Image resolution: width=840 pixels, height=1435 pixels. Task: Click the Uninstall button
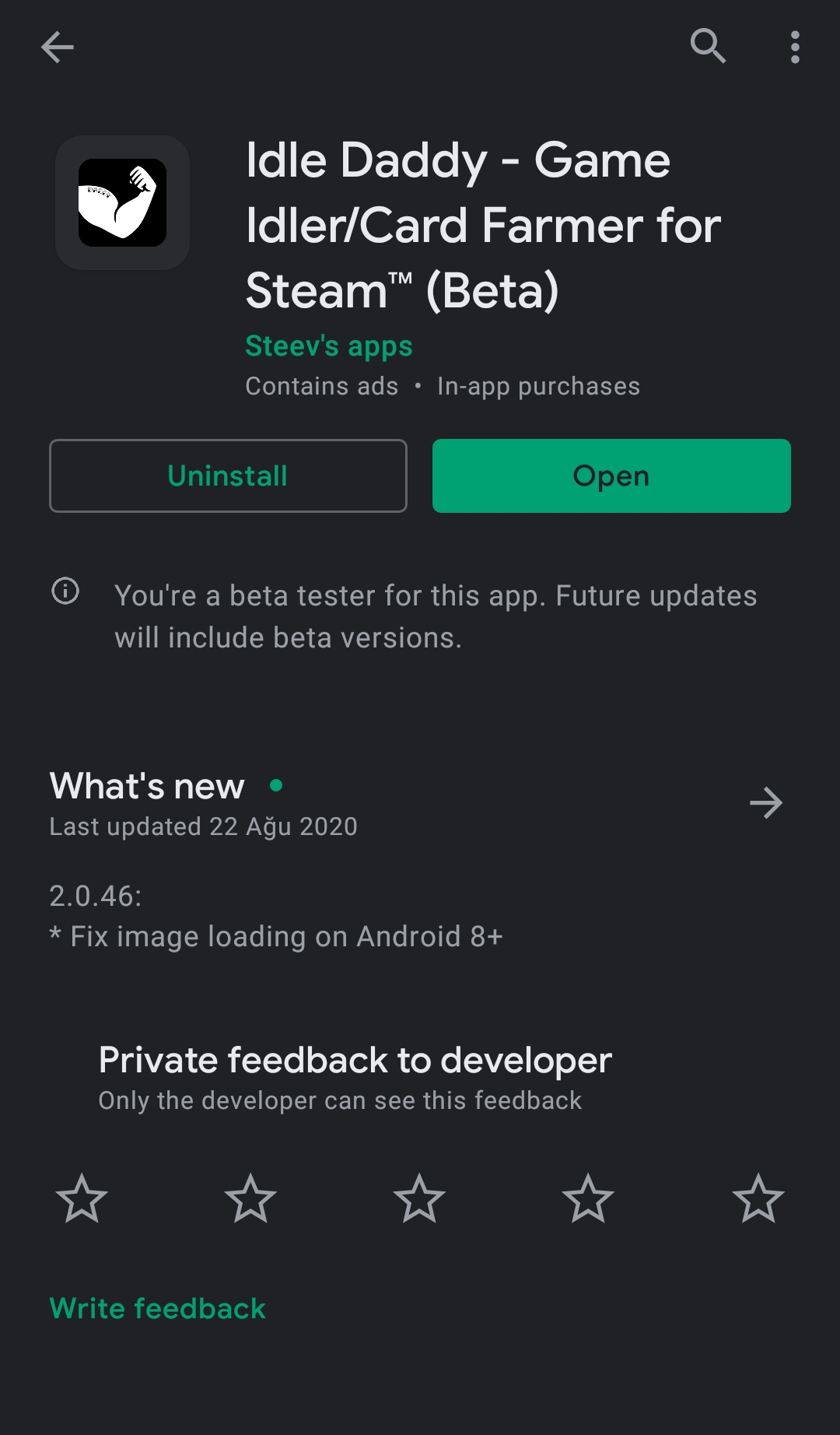pos(228,475)
